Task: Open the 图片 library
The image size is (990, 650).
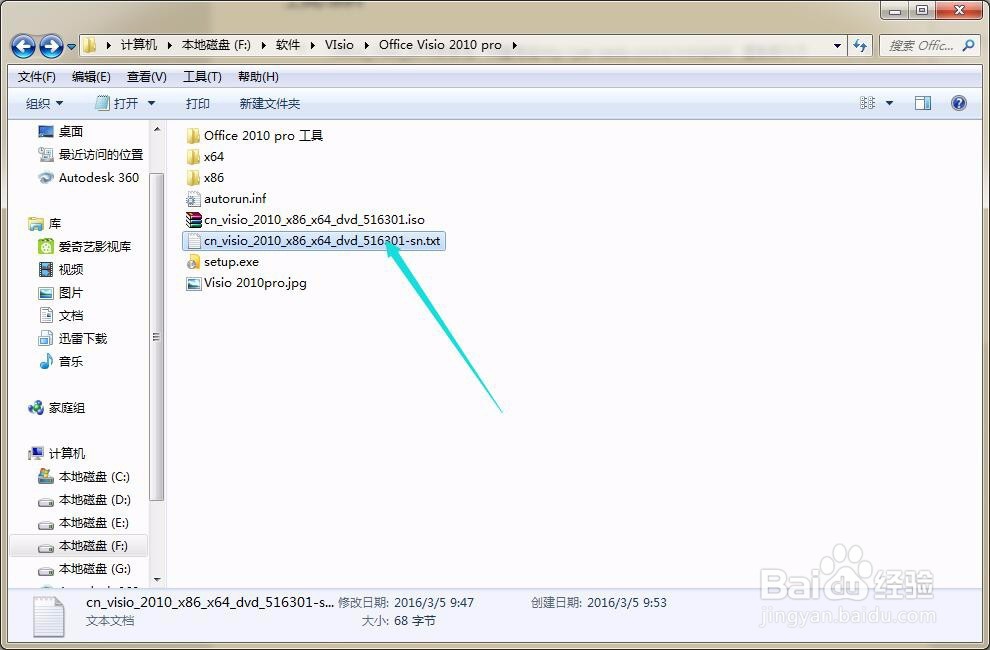Action: point(61,292)
